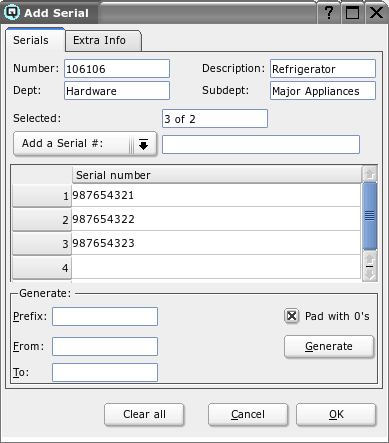The height and width of the screenshot is (443, 389).
Task: Toggle the Pad with 0's checkbox
Action: click(x=292, y=316)
